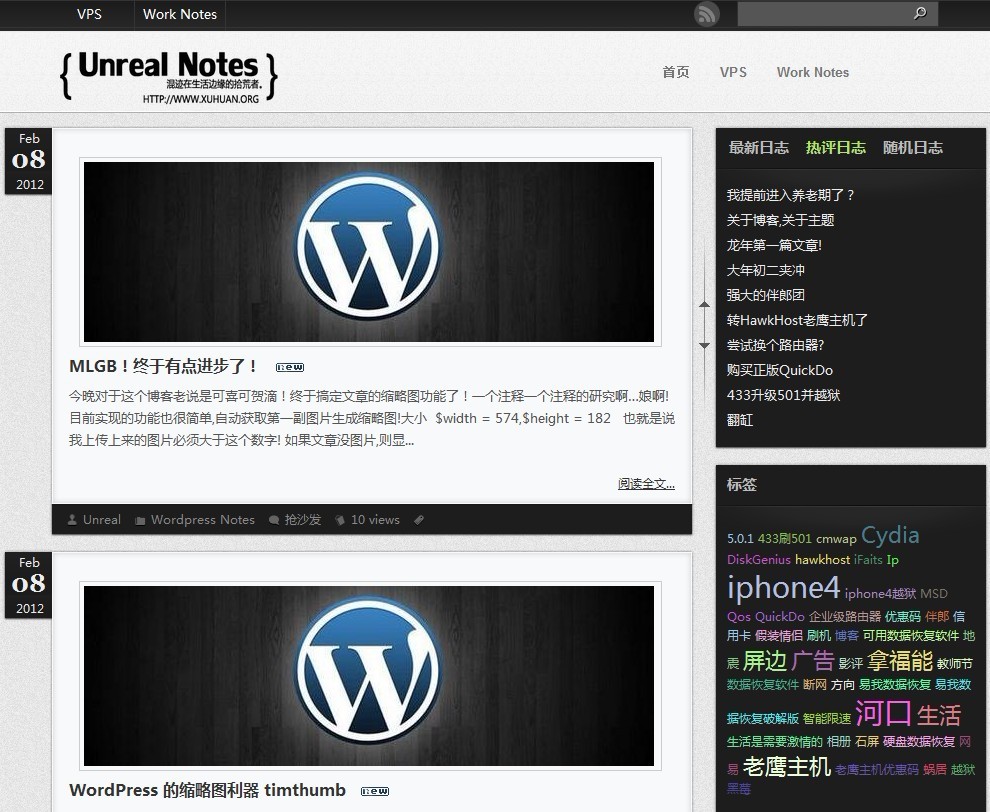The height and width of the screenshot is (812, 990).
Task: Select the QuickDo tag
Action: coord(779,616)
